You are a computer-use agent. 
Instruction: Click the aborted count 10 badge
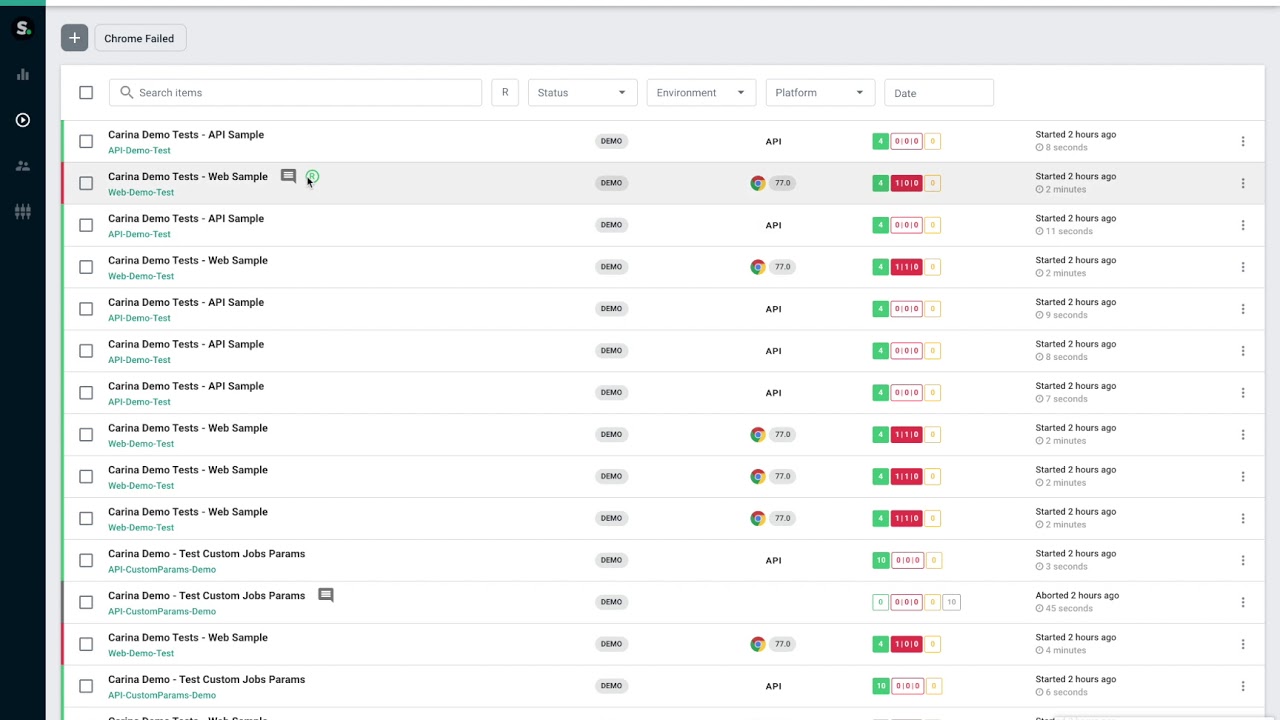(x=951, y=602)
